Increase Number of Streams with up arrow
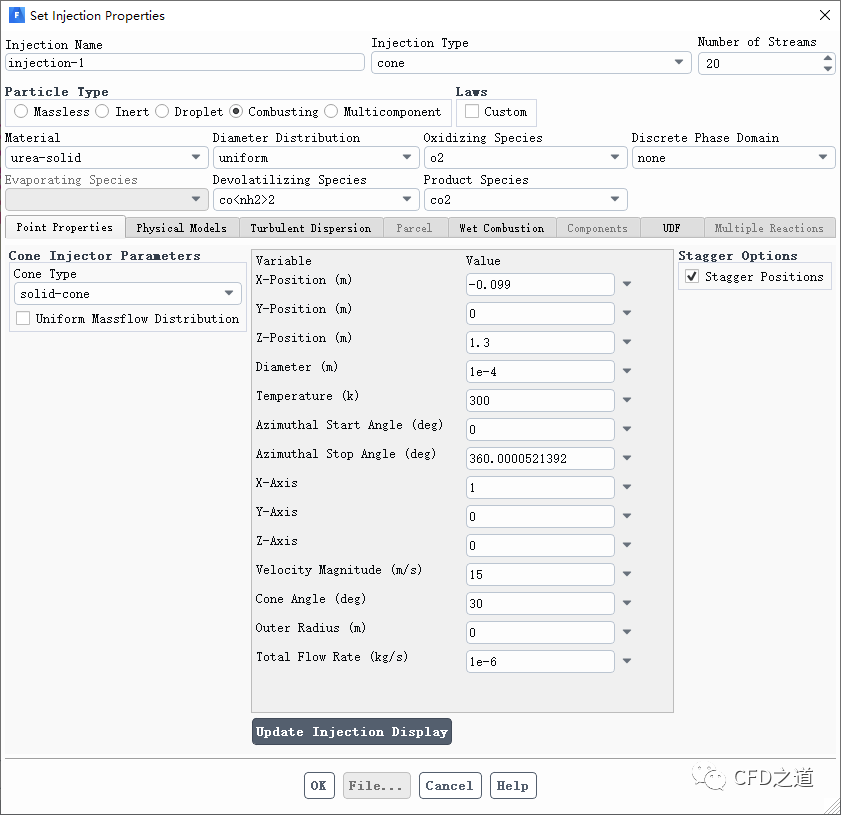 point(827,58)
